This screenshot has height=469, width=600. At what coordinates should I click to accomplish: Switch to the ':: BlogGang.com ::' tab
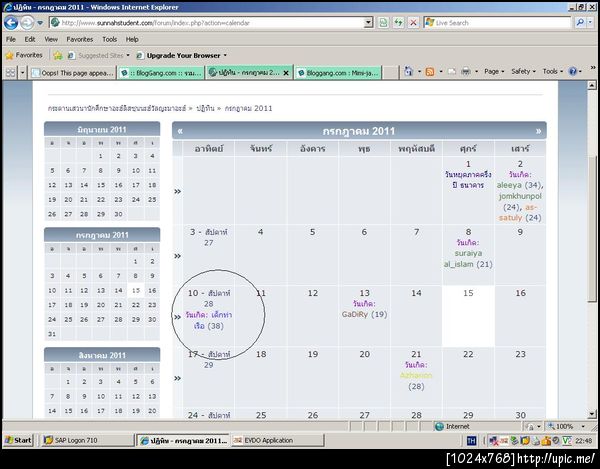[161, 72]
